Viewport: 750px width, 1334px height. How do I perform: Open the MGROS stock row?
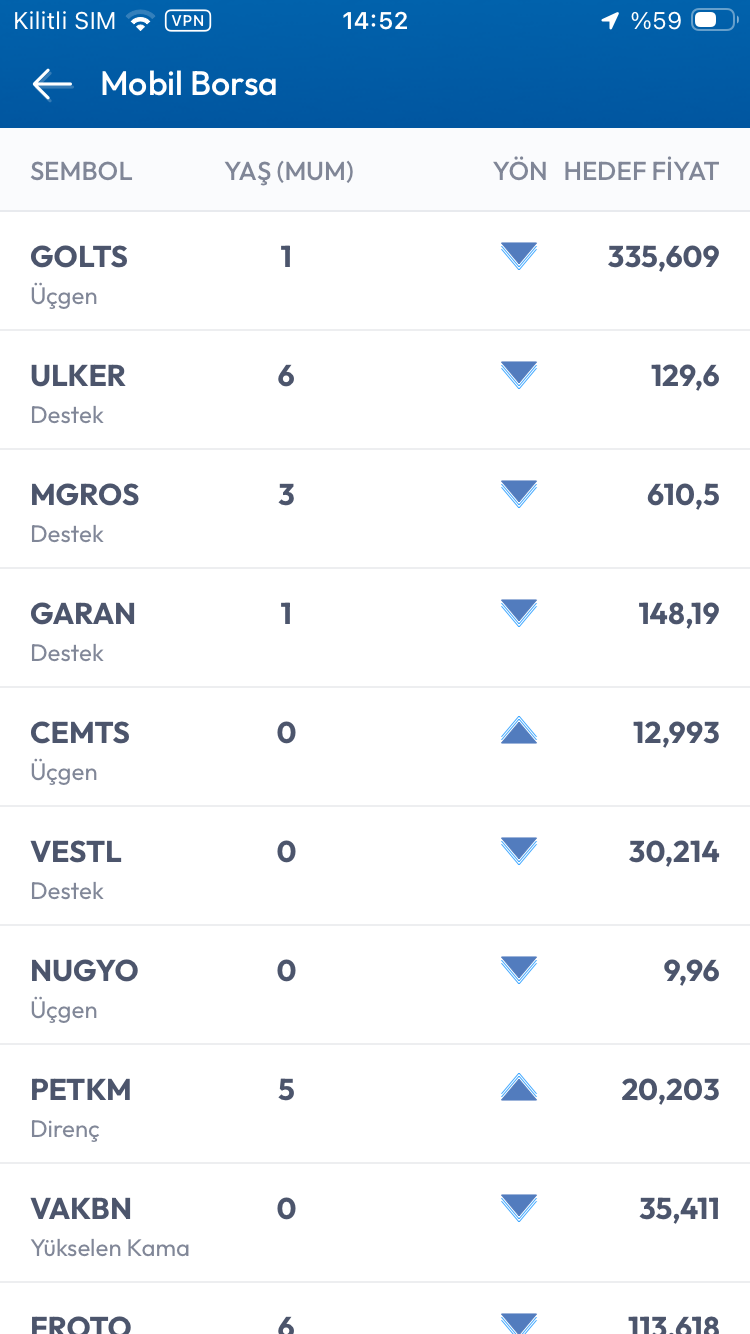(x=375, y=509)
